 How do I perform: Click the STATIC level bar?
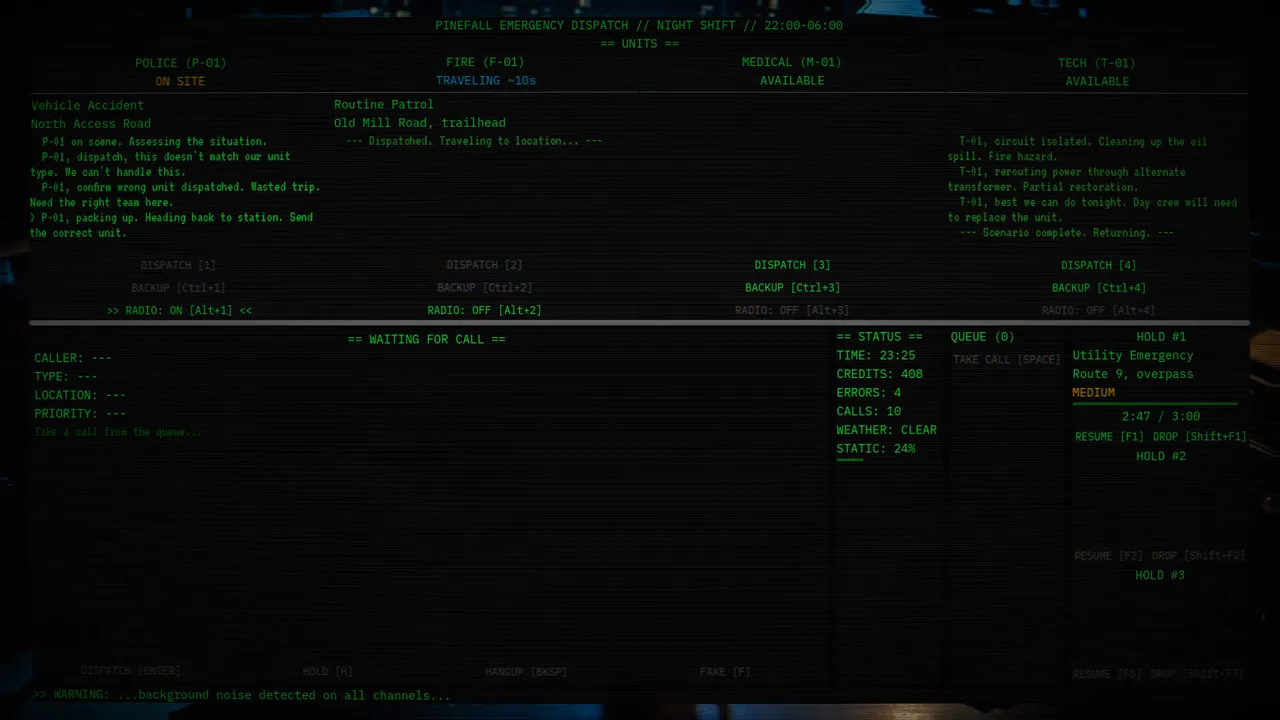pos(849,460)
